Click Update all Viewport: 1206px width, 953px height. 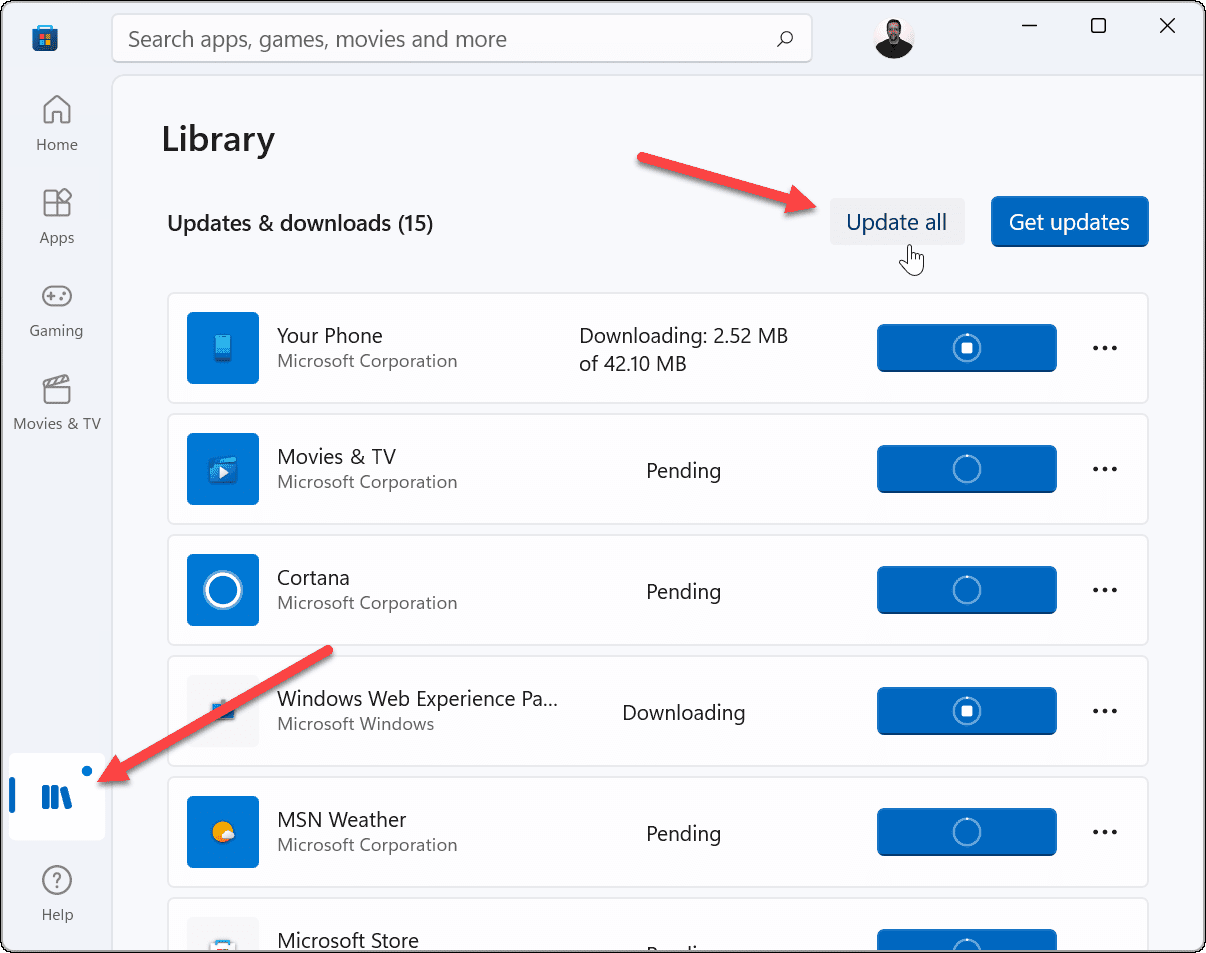click(896, 221)
